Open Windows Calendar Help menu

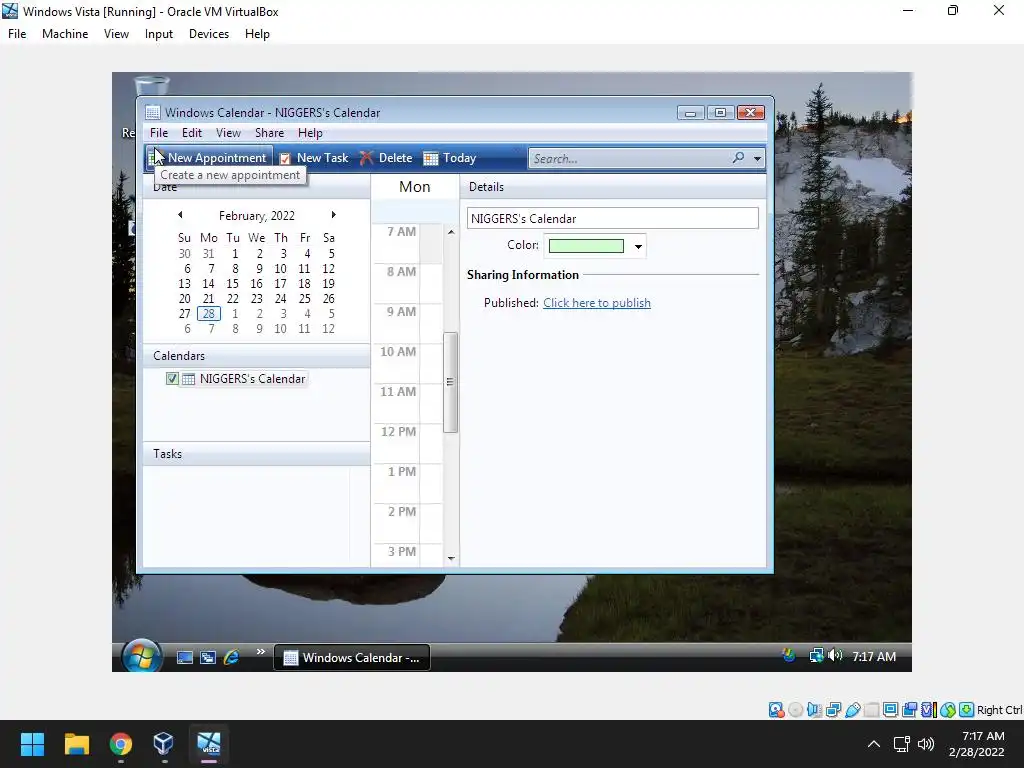[310, 133]
